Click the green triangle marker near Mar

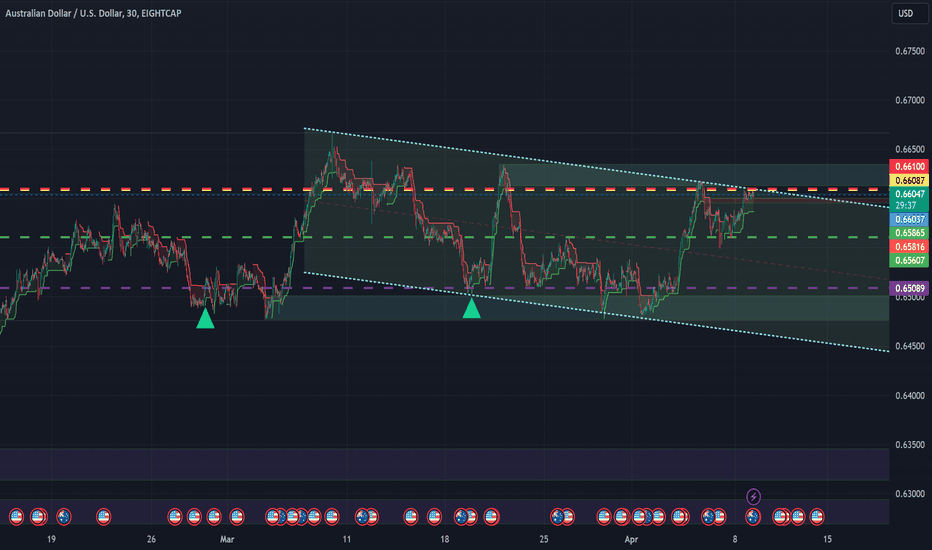(205, 318)
